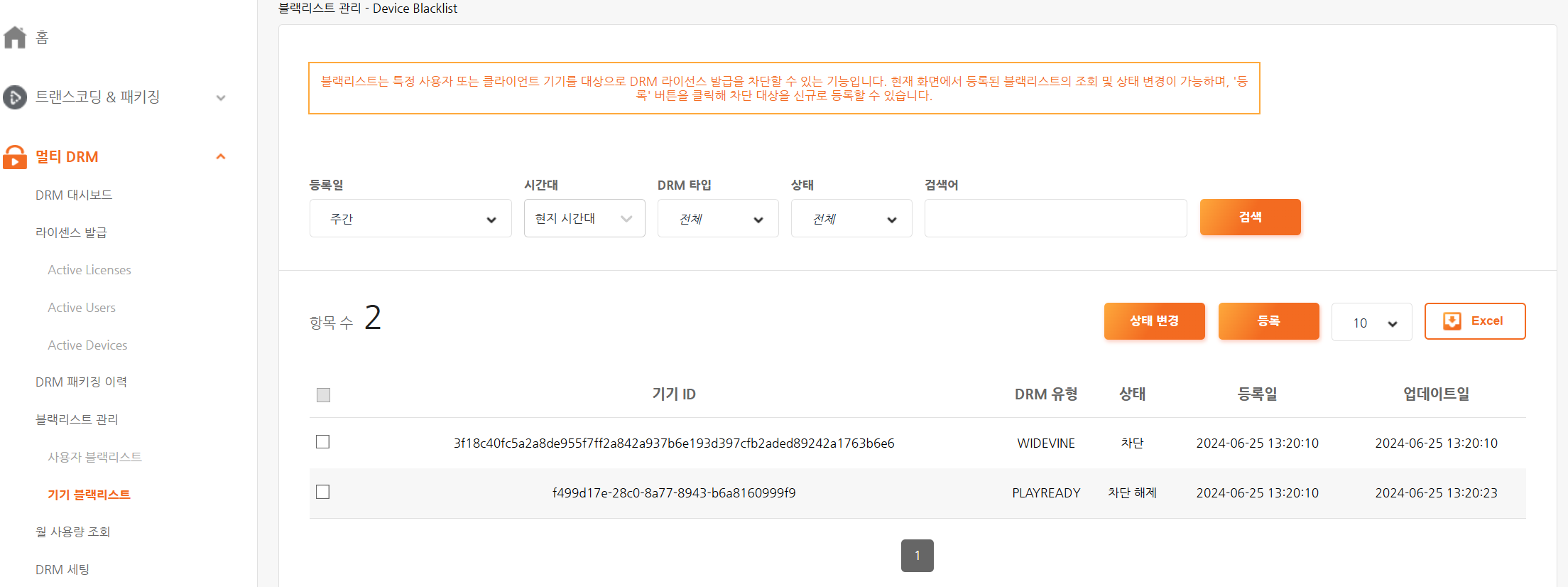
Task: Open the User Blacklist submenu item
Action: 94,457
